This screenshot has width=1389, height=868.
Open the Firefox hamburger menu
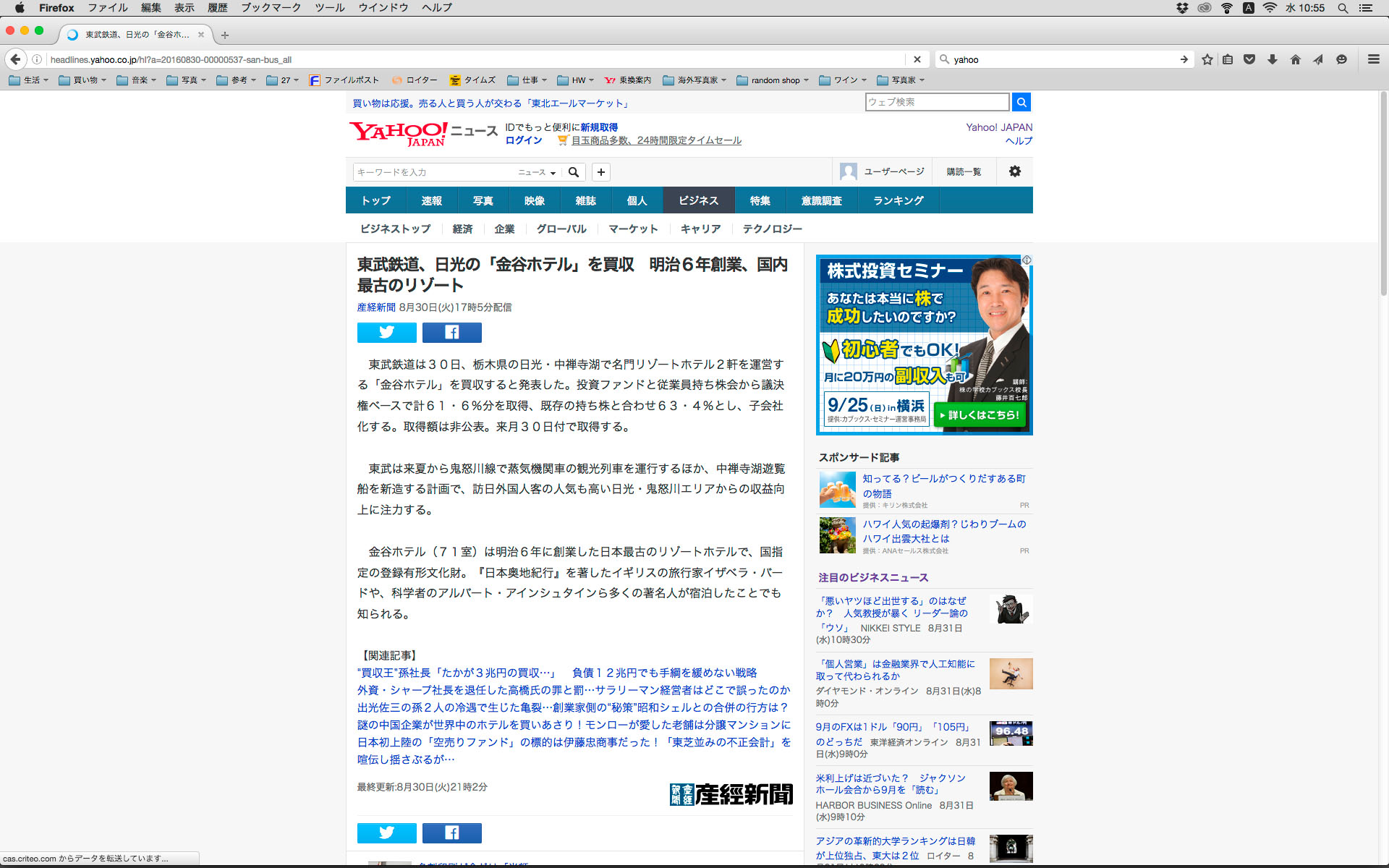pos(1373,59)
